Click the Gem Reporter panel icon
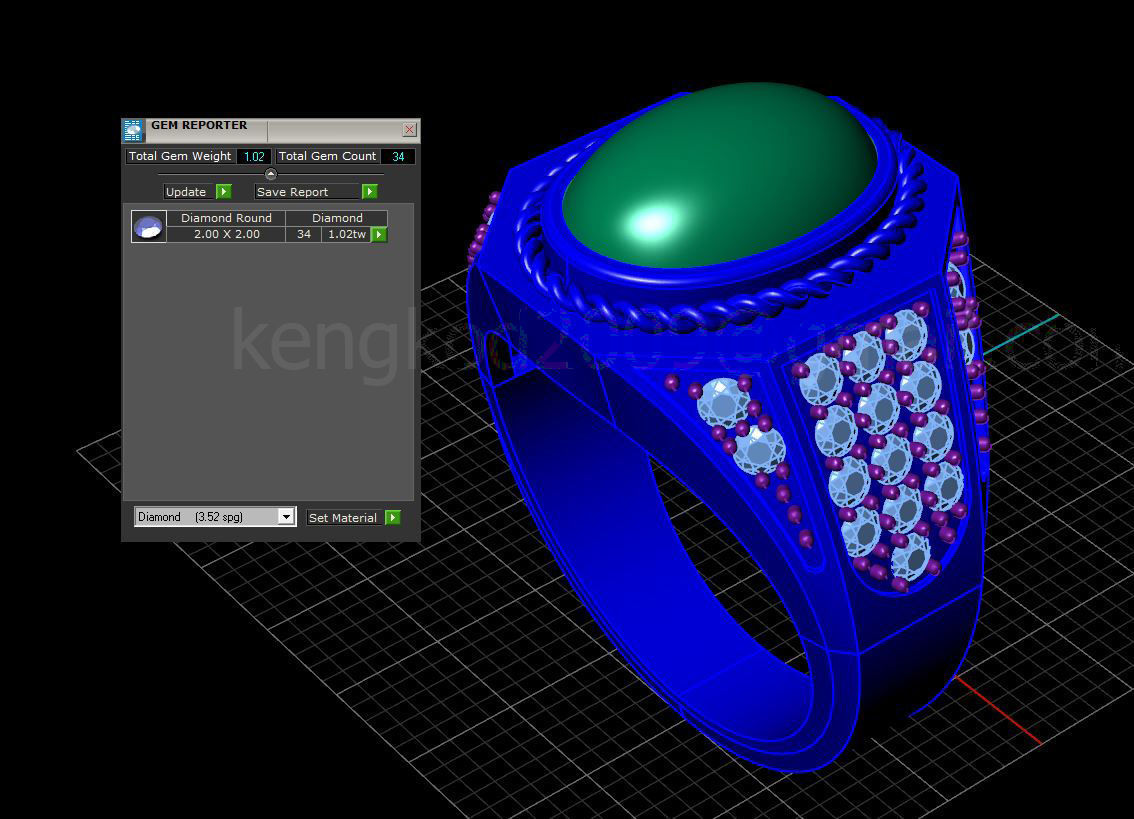Viewport: 1134px width, 819px height. coord(133,130)
